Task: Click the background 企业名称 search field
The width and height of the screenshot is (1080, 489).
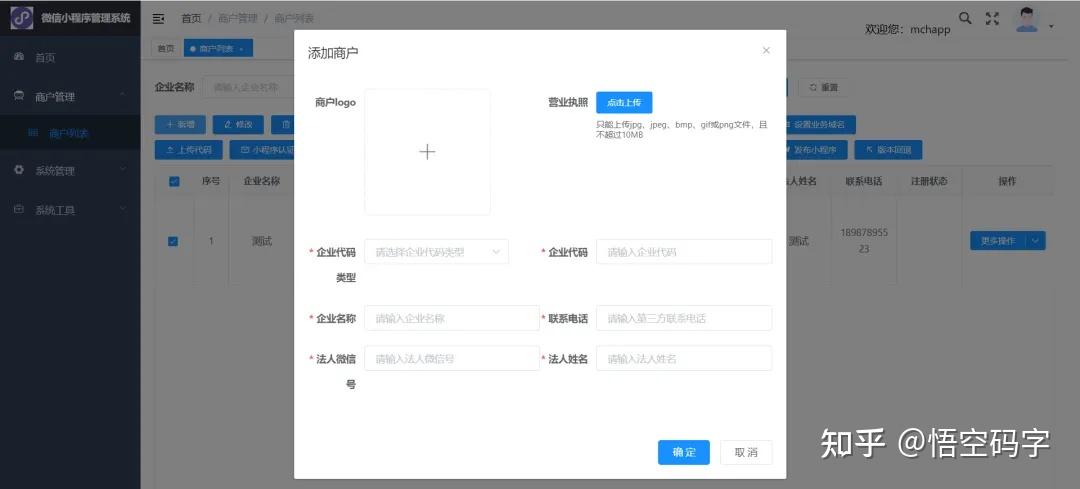Action: click(248, 87)
